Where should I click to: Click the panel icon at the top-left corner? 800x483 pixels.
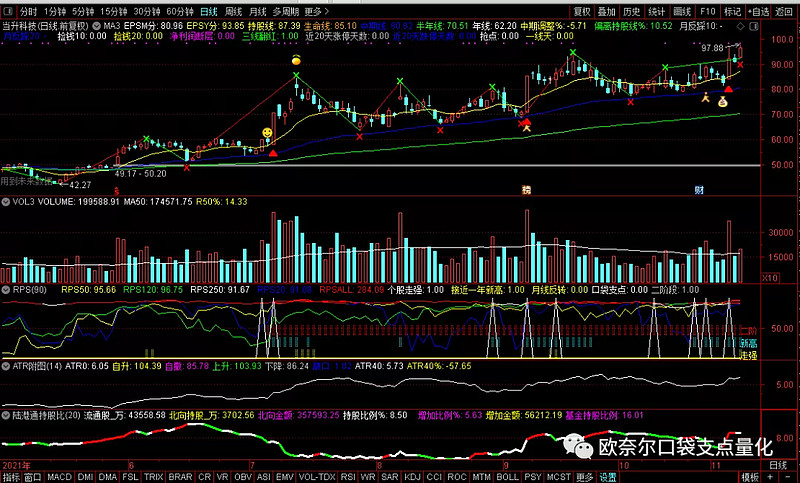coord(10,11)
